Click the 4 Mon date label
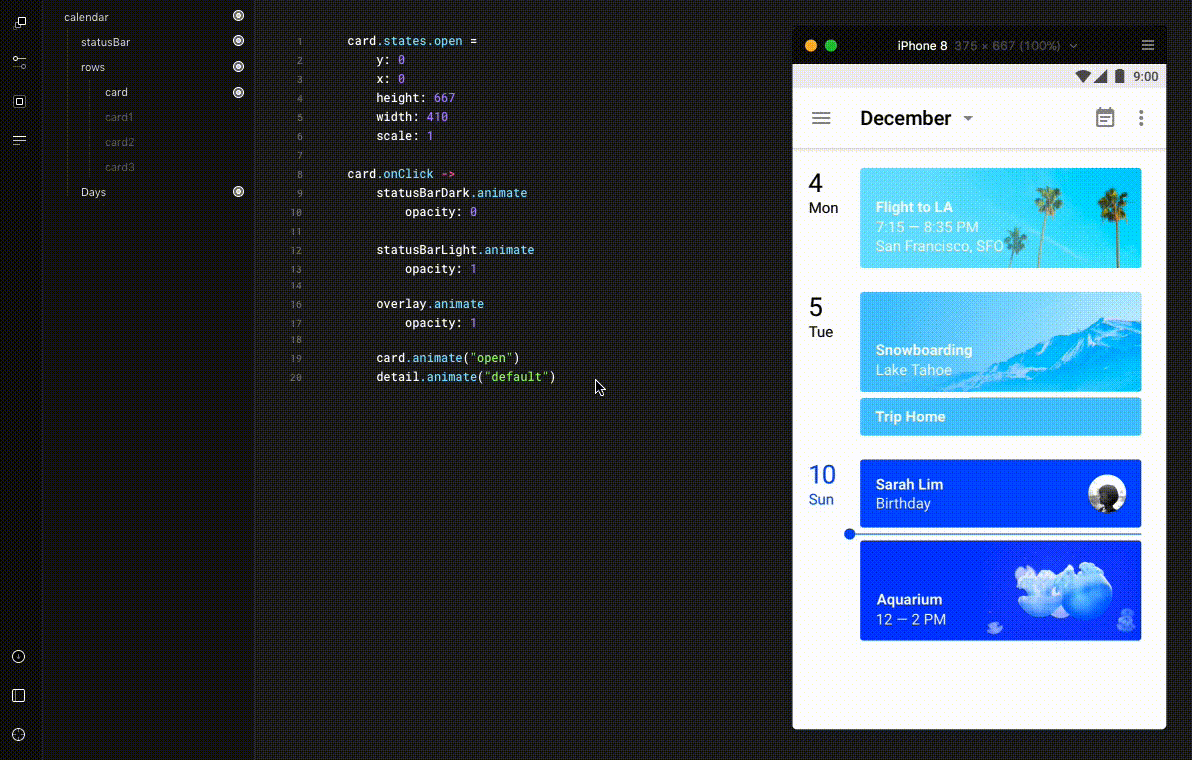 pos(823,193)
